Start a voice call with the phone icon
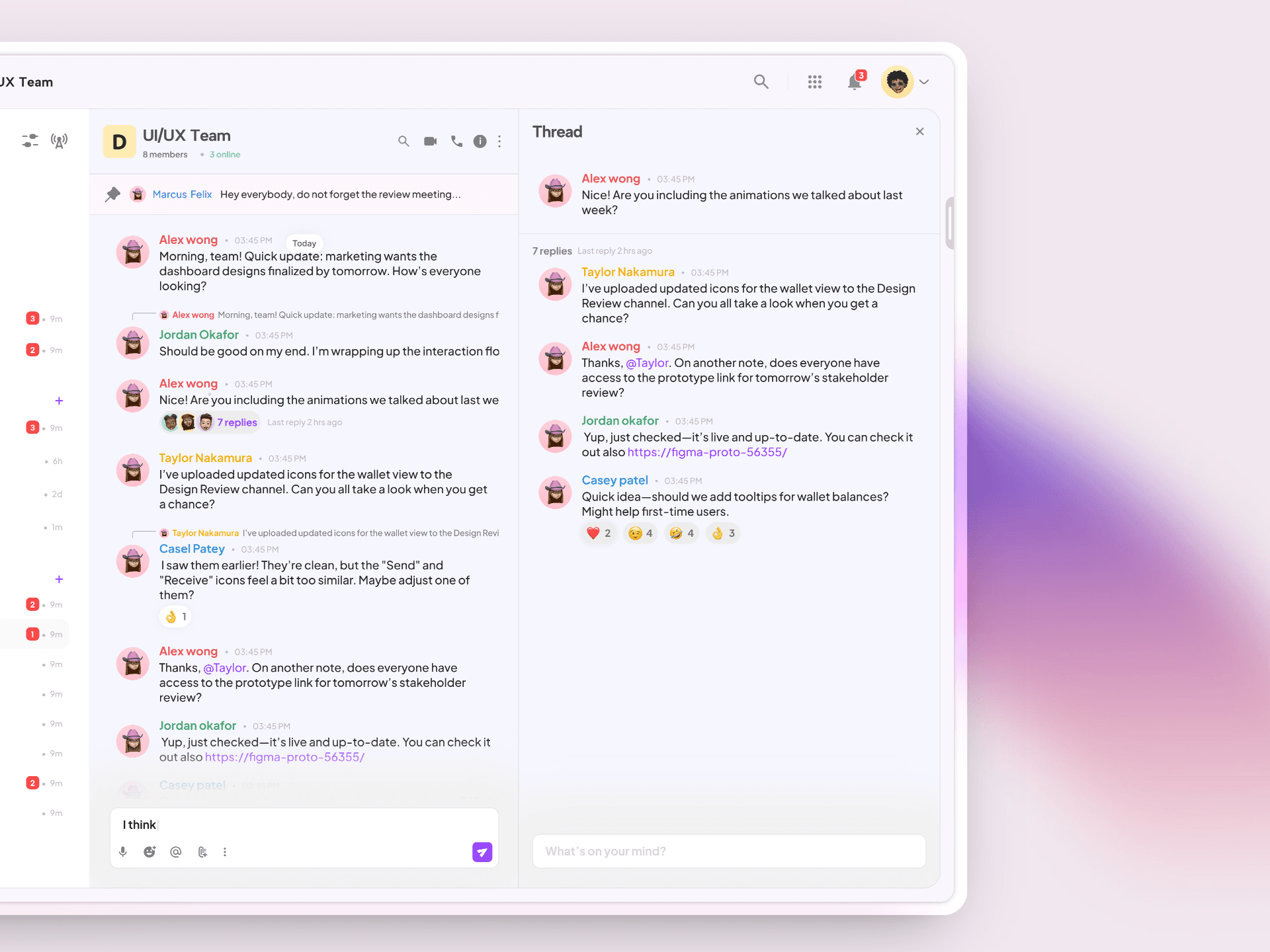1270x952 pixels. pyautogui.click(x=456, y=141)
